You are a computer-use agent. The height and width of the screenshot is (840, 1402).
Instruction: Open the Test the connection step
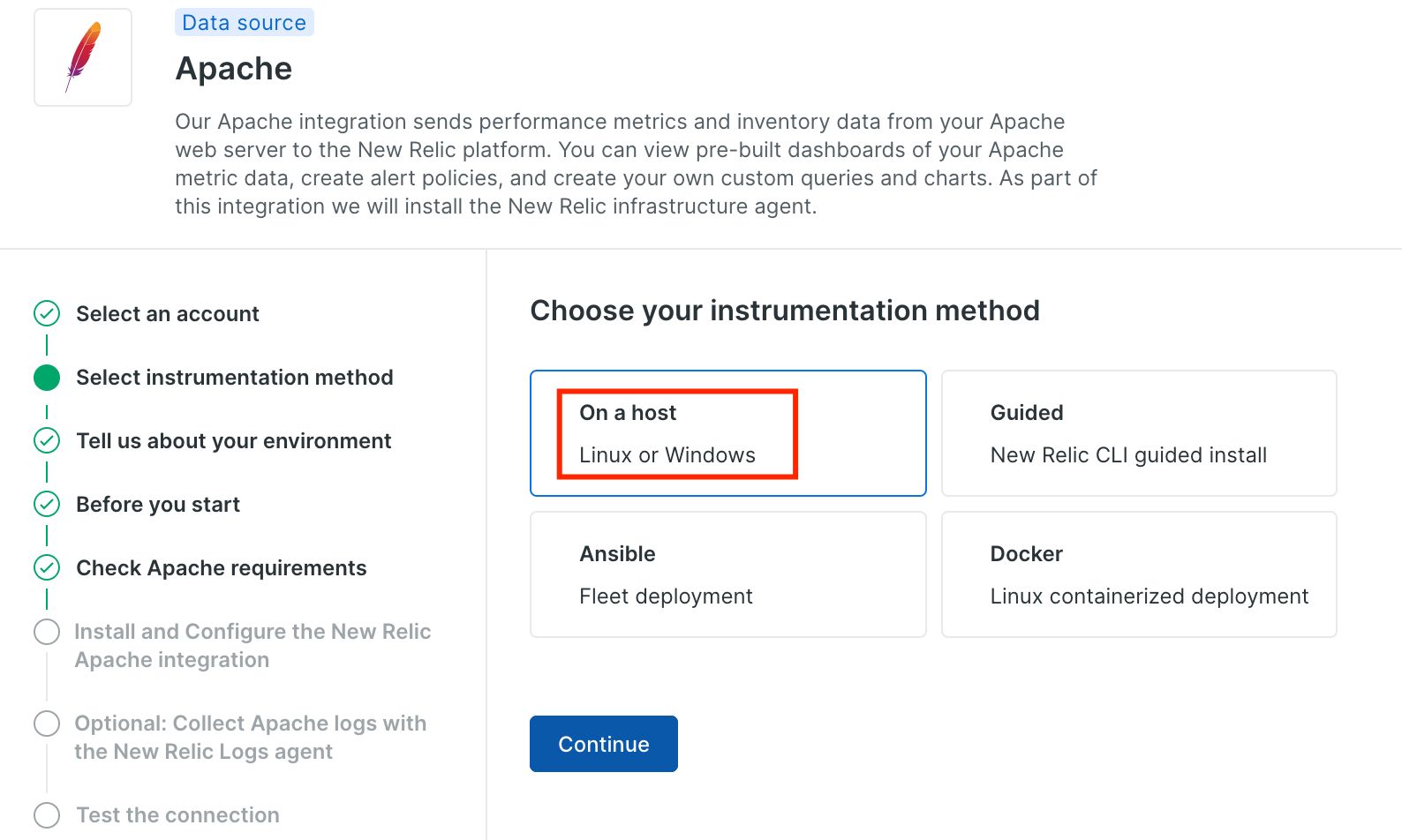pos(177,815)
